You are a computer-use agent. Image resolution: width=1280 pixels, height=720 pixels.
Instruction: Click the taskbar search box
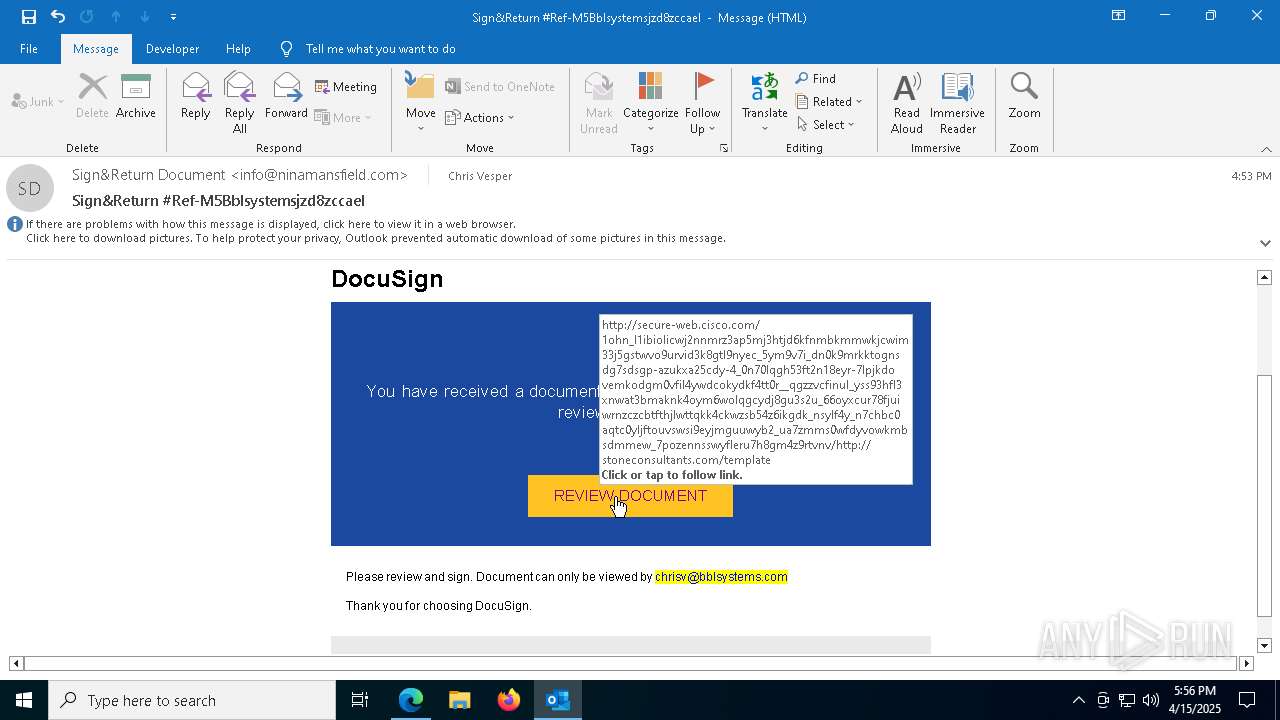pos(192,700)
